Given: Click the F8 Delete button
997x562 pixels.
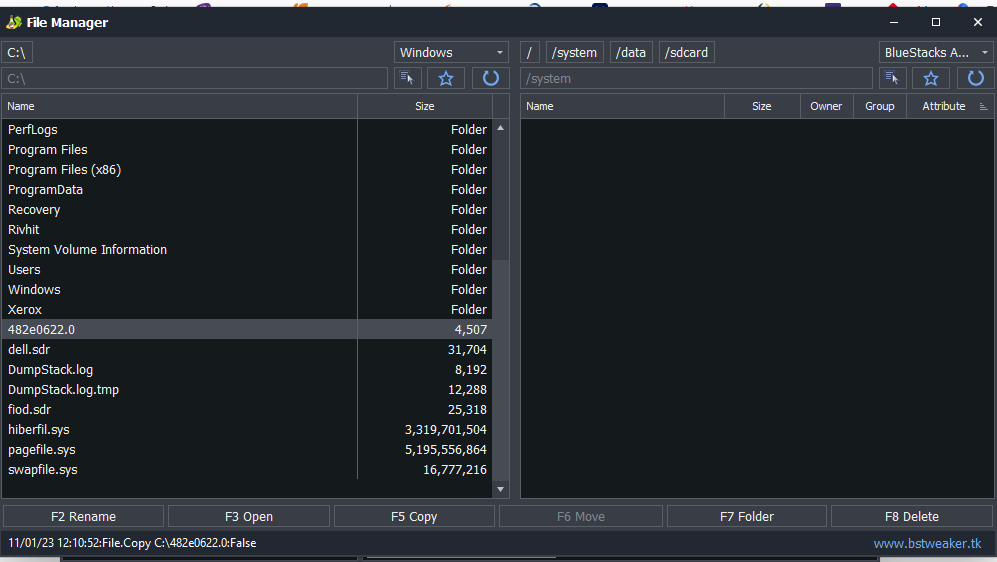Looking at the screenshot, I should 912,516.
